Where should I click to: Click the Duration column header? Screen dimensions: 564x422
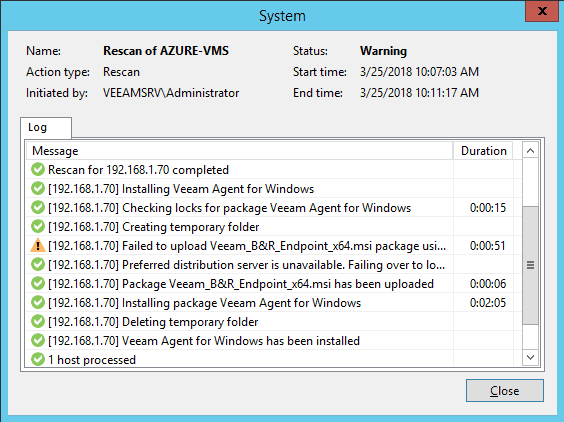[483, 151]
